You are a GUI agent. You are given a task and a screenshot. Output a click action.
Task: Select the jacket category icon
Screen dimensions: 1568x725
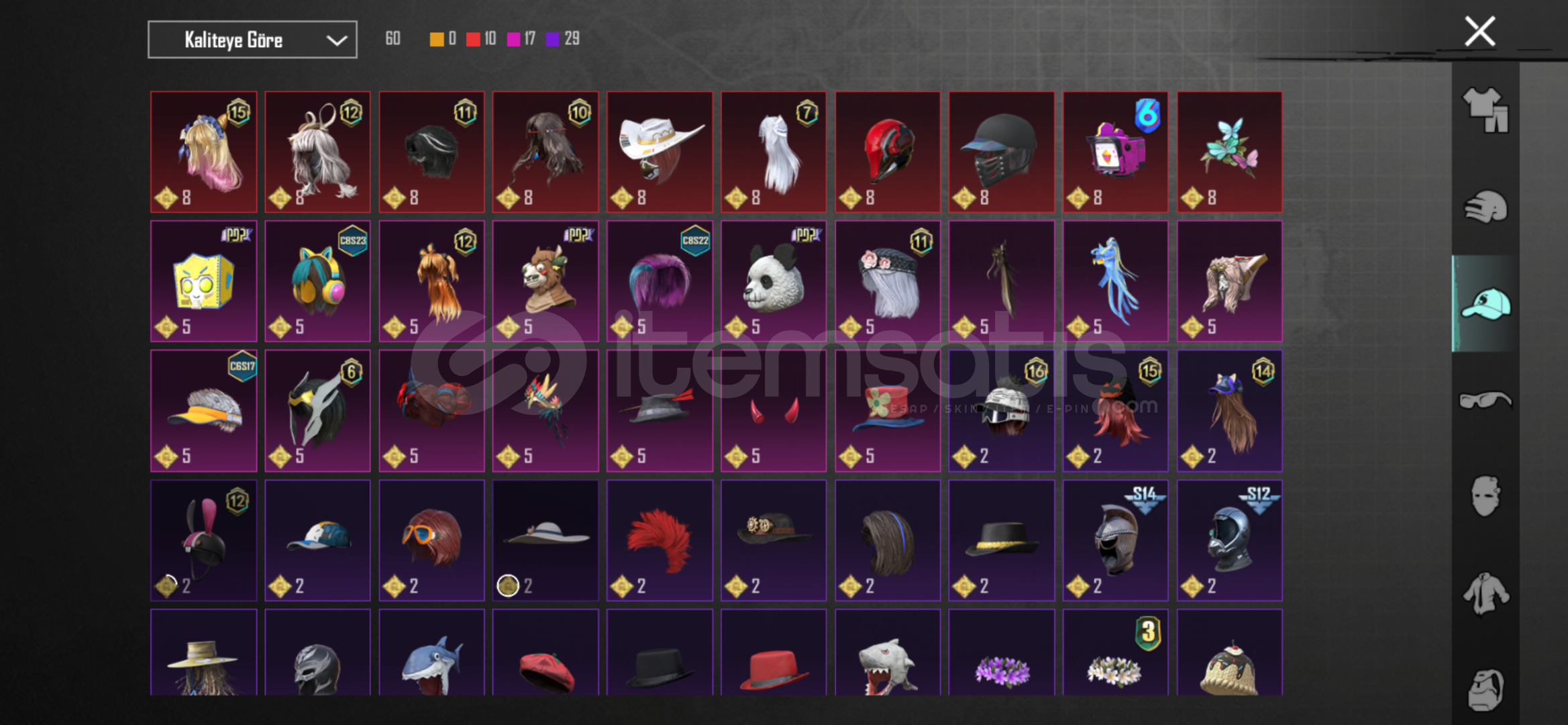pos(1485,593)
